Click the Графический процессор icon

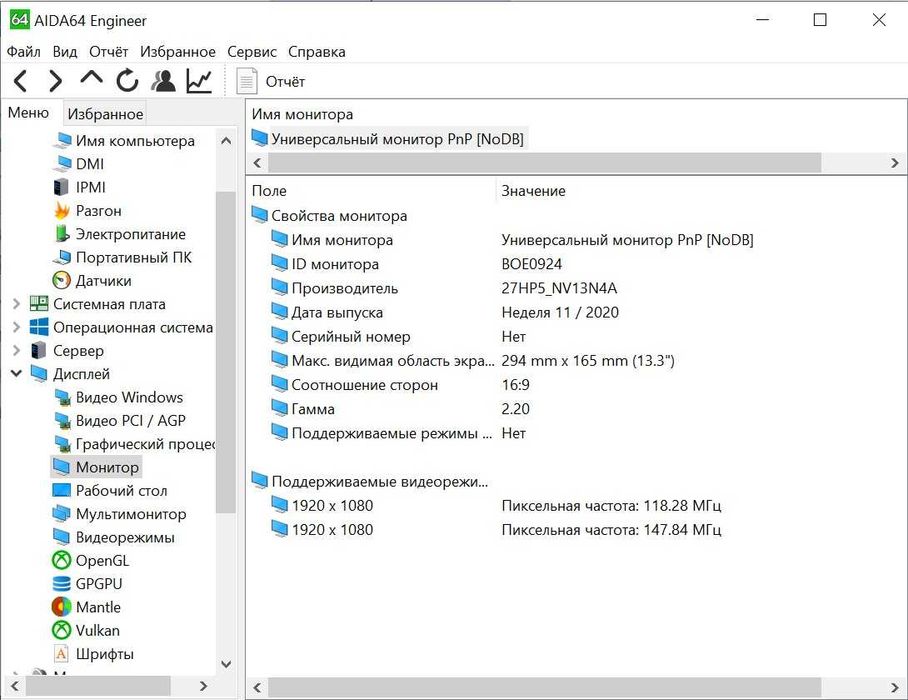click(x=62, y=444)
